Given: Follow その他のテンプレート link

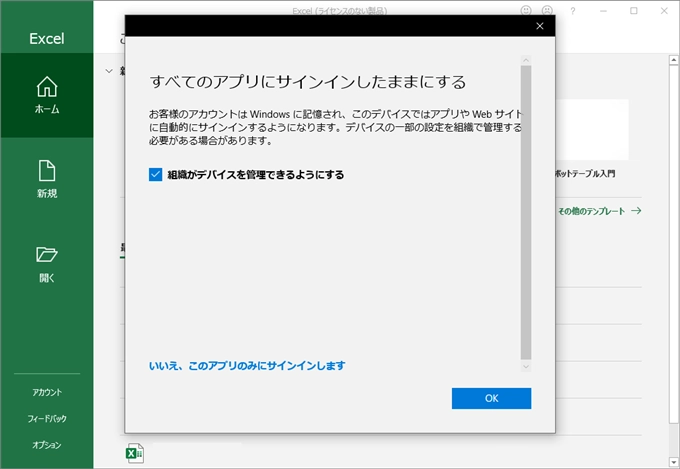Looking at the screenshot, I should (x=599, y=211).
